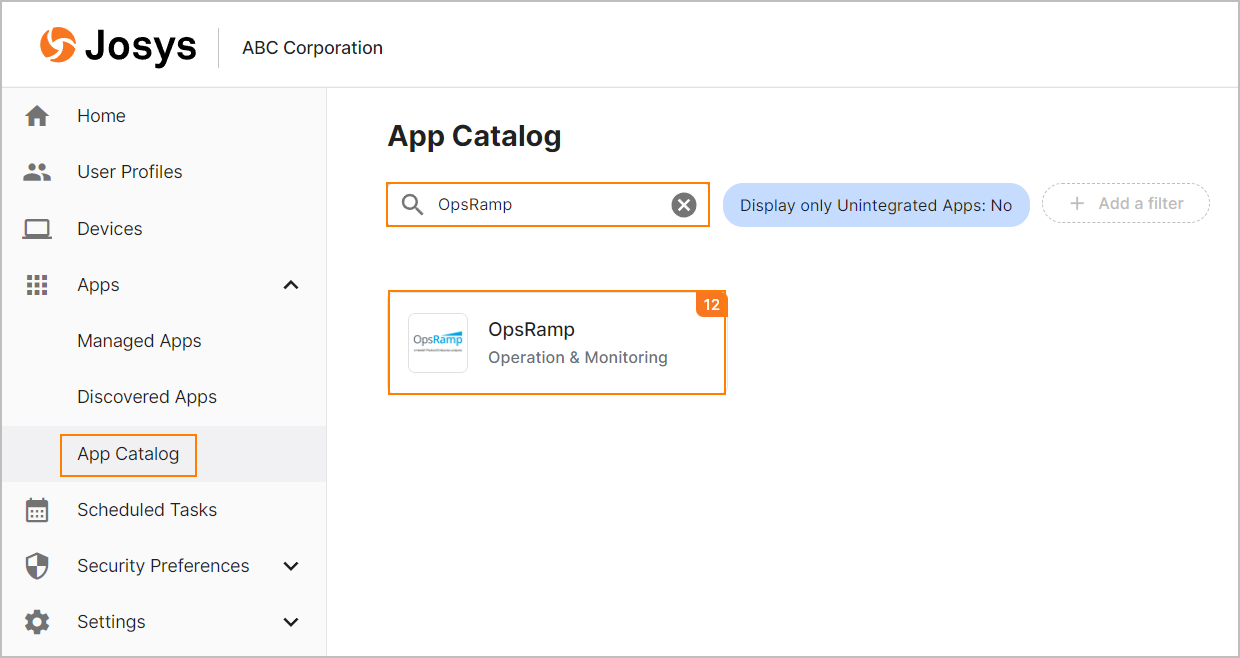1240x658 pixels.
Task: Click the Scheduled Tasks calendar icon
Action: click(37, 510)
